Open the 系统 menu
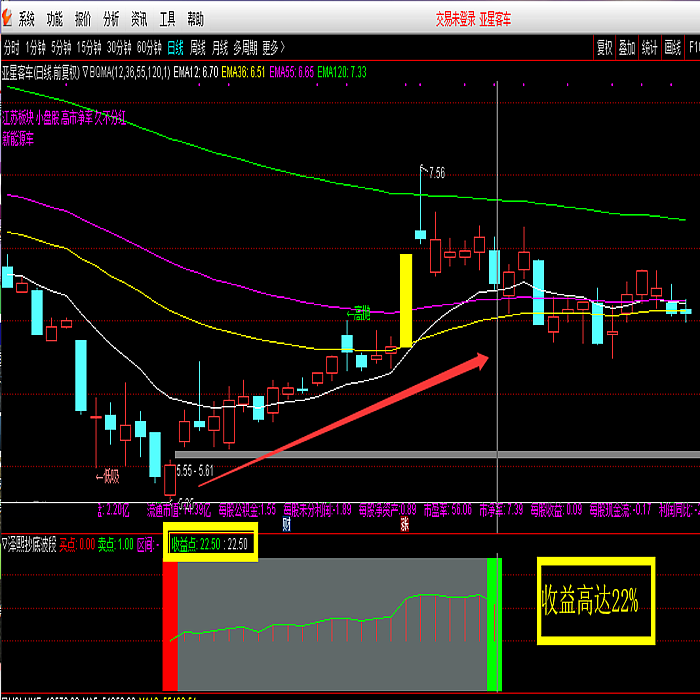This screenshot has height=700, width=700. 27,19
